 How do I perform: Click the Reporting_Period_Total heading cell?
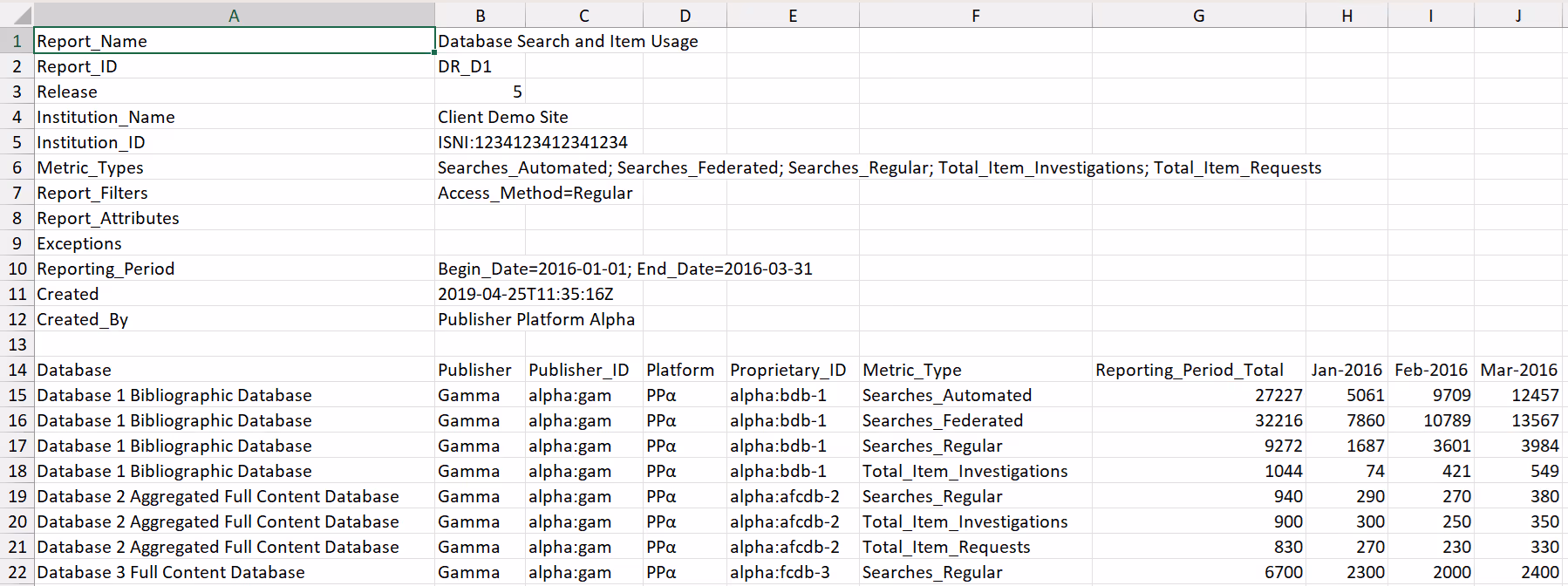[1198, 370]
